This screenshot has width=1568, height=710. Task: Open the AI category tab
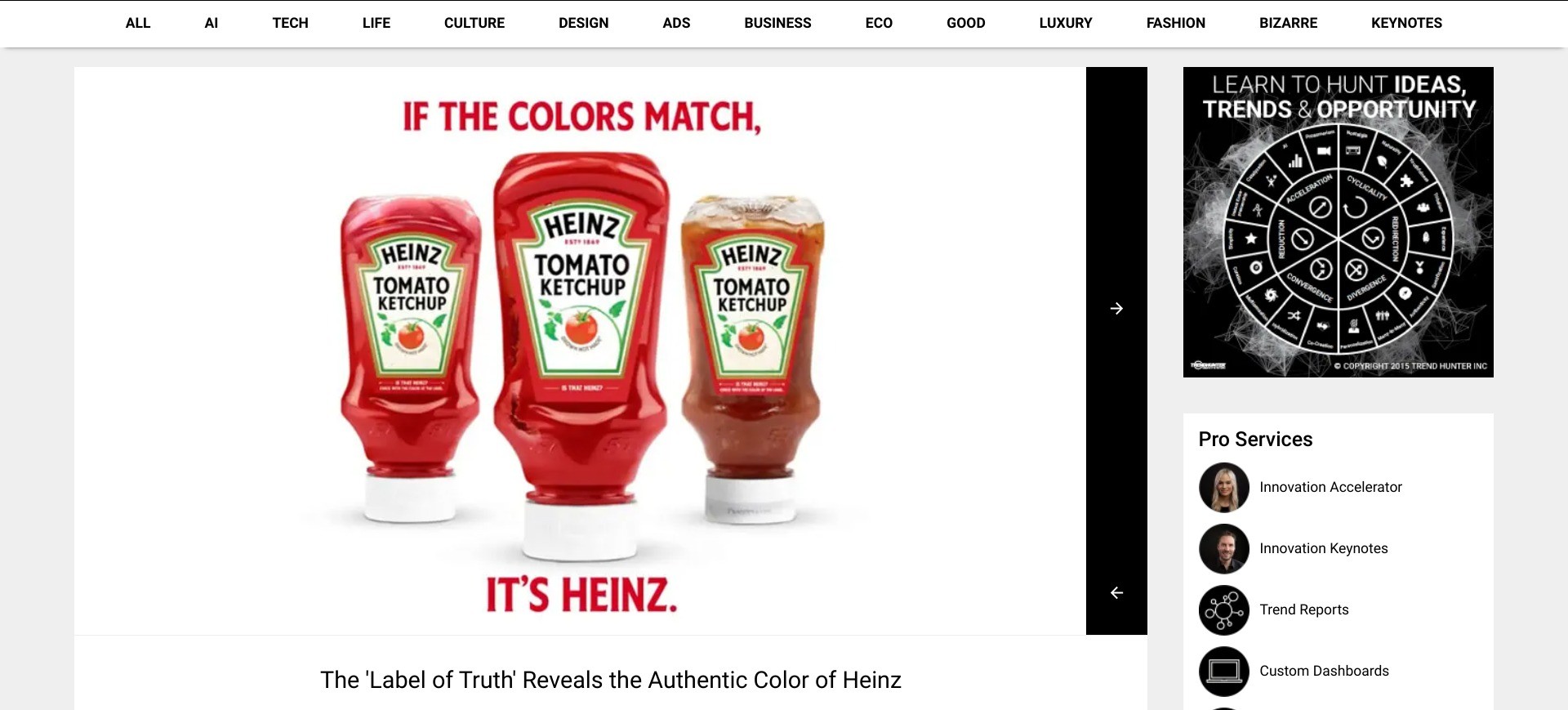click(x=211, y=23)
